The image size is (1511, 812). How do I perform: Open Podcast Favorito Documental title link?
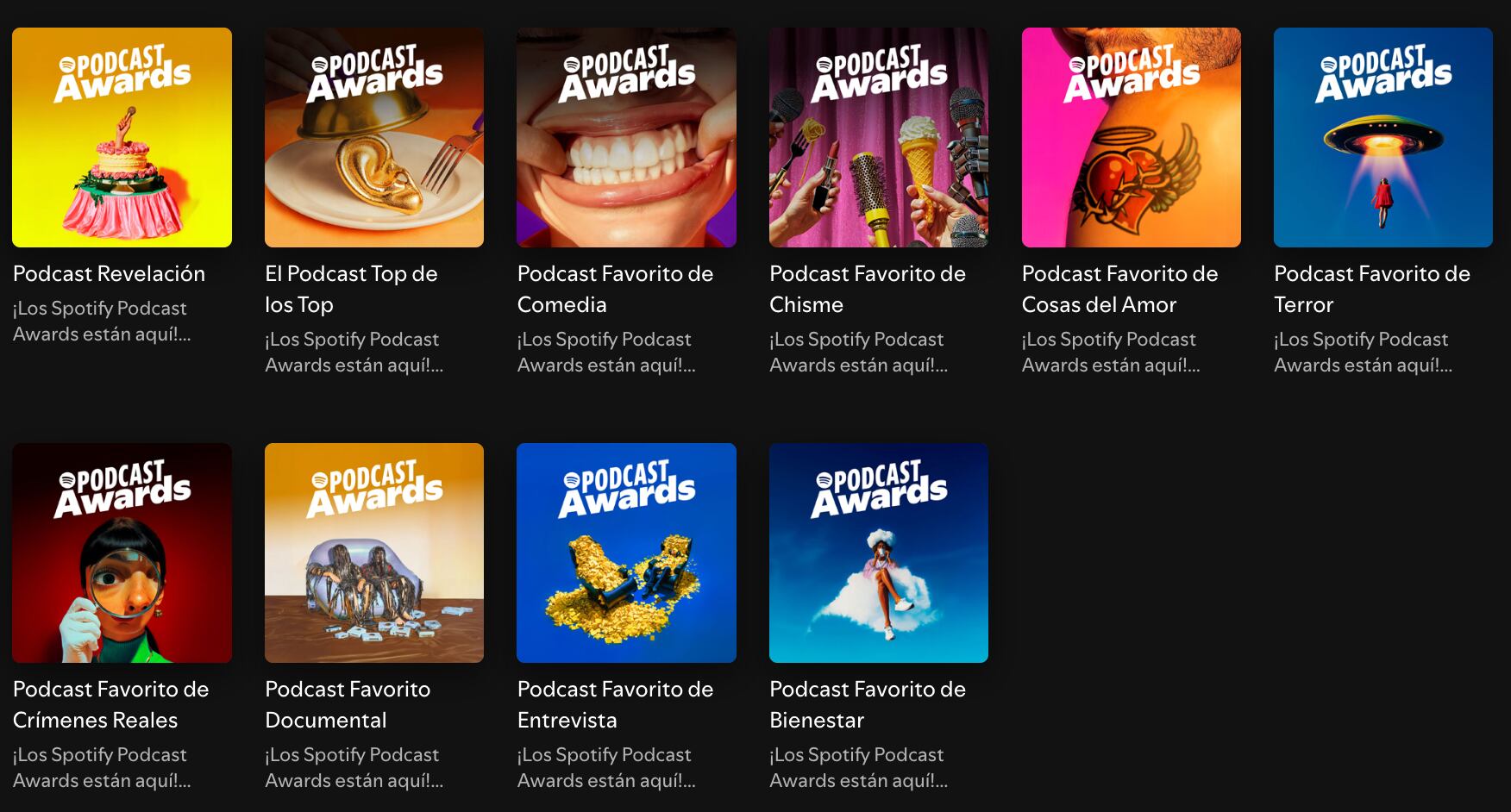click(x=348, y=704)
